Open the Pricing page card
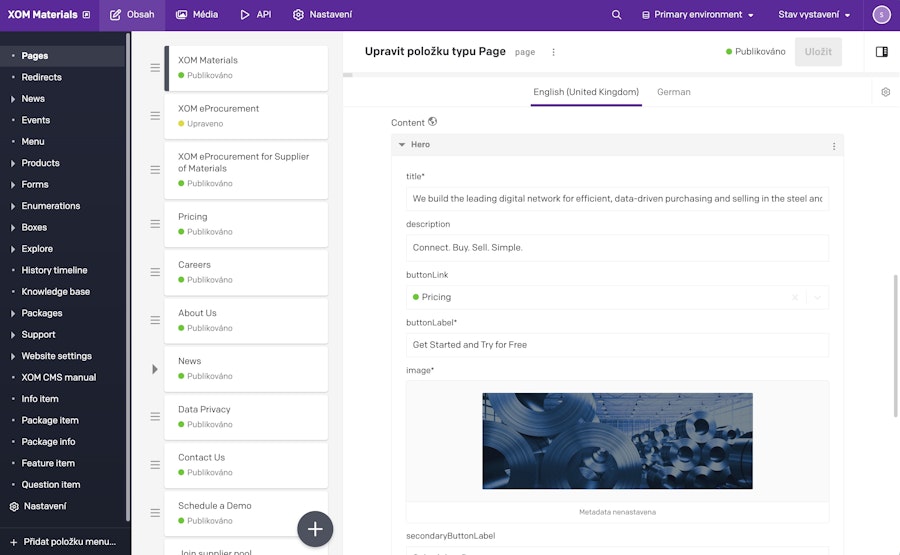This screenshot has width=900, height=555. click(x=246, y=224)
